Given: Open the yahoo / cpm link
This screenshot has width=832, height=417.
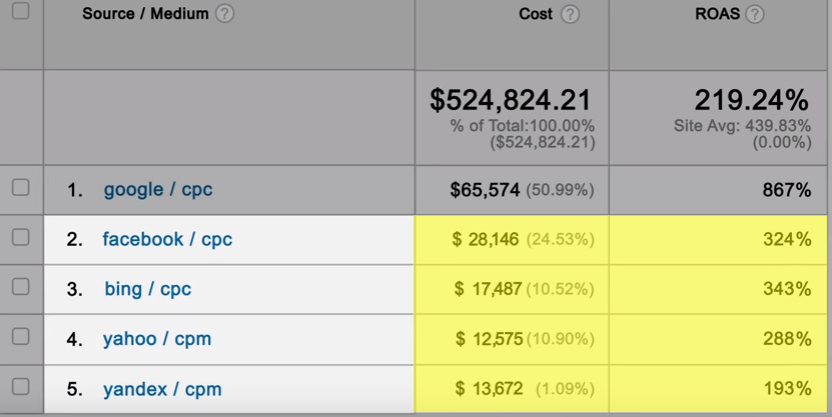Looking at the screenshot, I should [x=157, y=339].
